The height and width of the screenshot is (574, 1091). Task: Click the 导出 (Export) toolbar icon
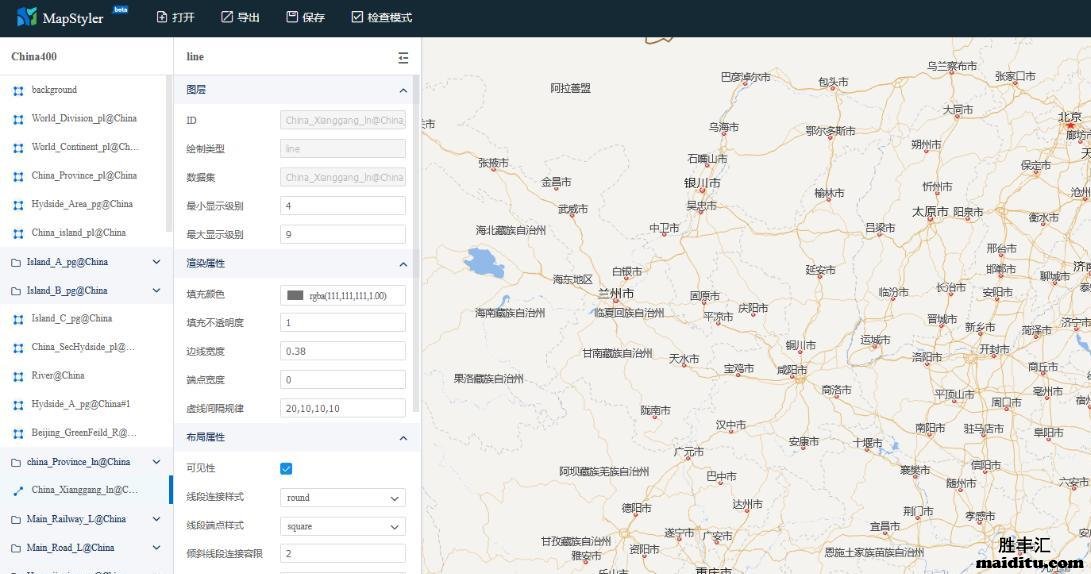(x=227, y=17)
